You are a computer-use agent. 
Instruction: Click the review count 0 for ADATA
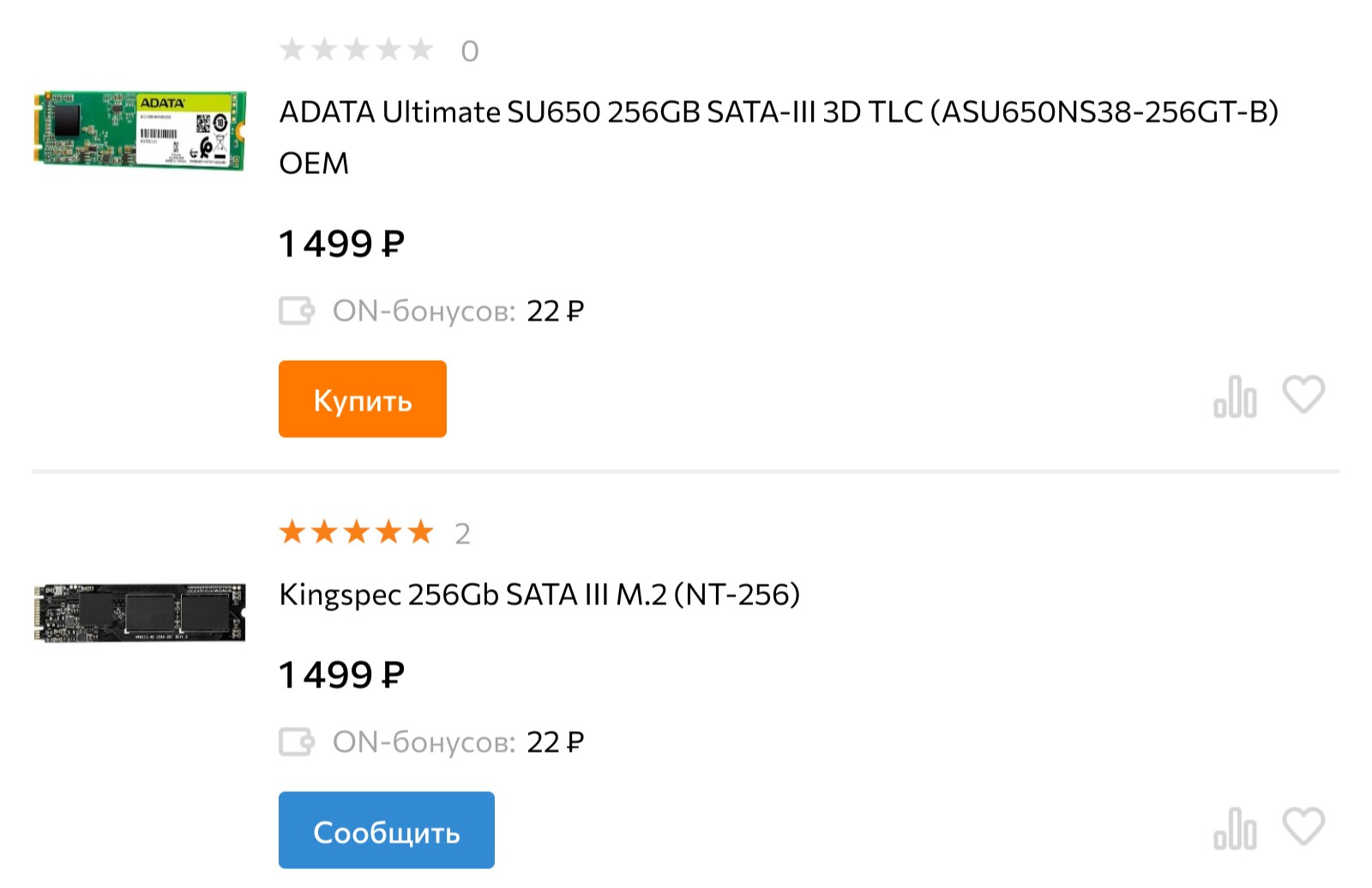click(470, 51)
